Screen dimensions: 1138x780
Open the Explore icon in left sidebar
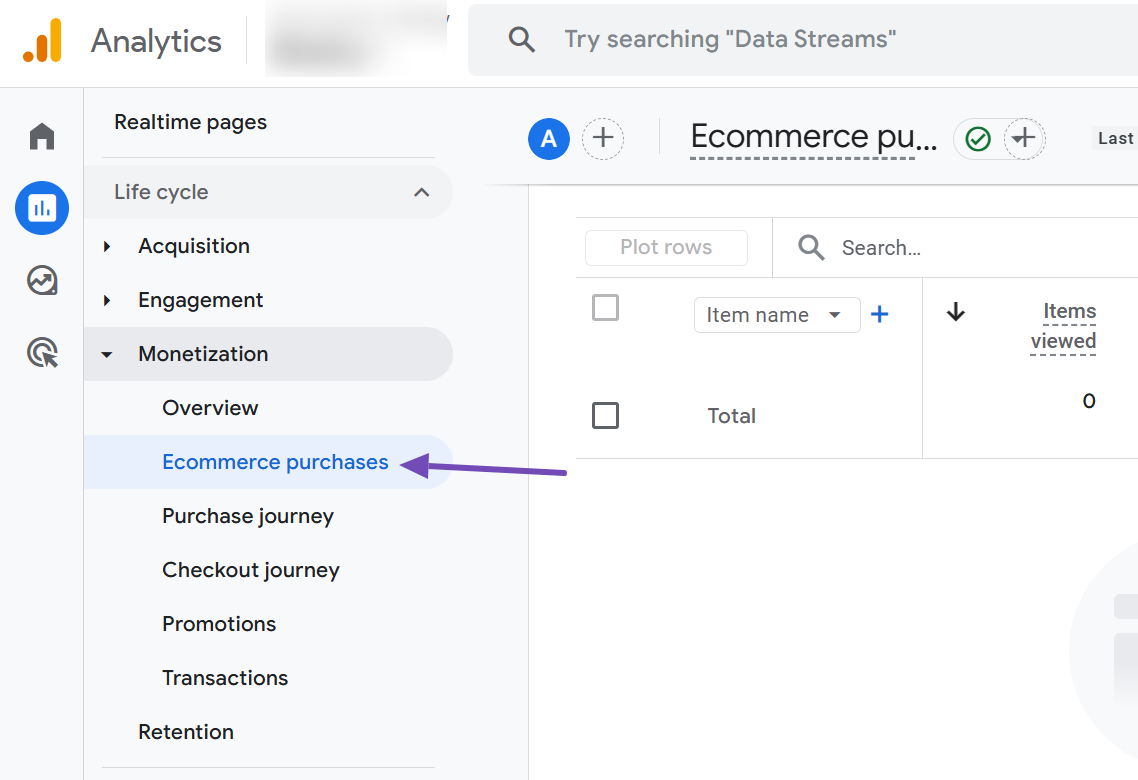click(x=41, y=281)
